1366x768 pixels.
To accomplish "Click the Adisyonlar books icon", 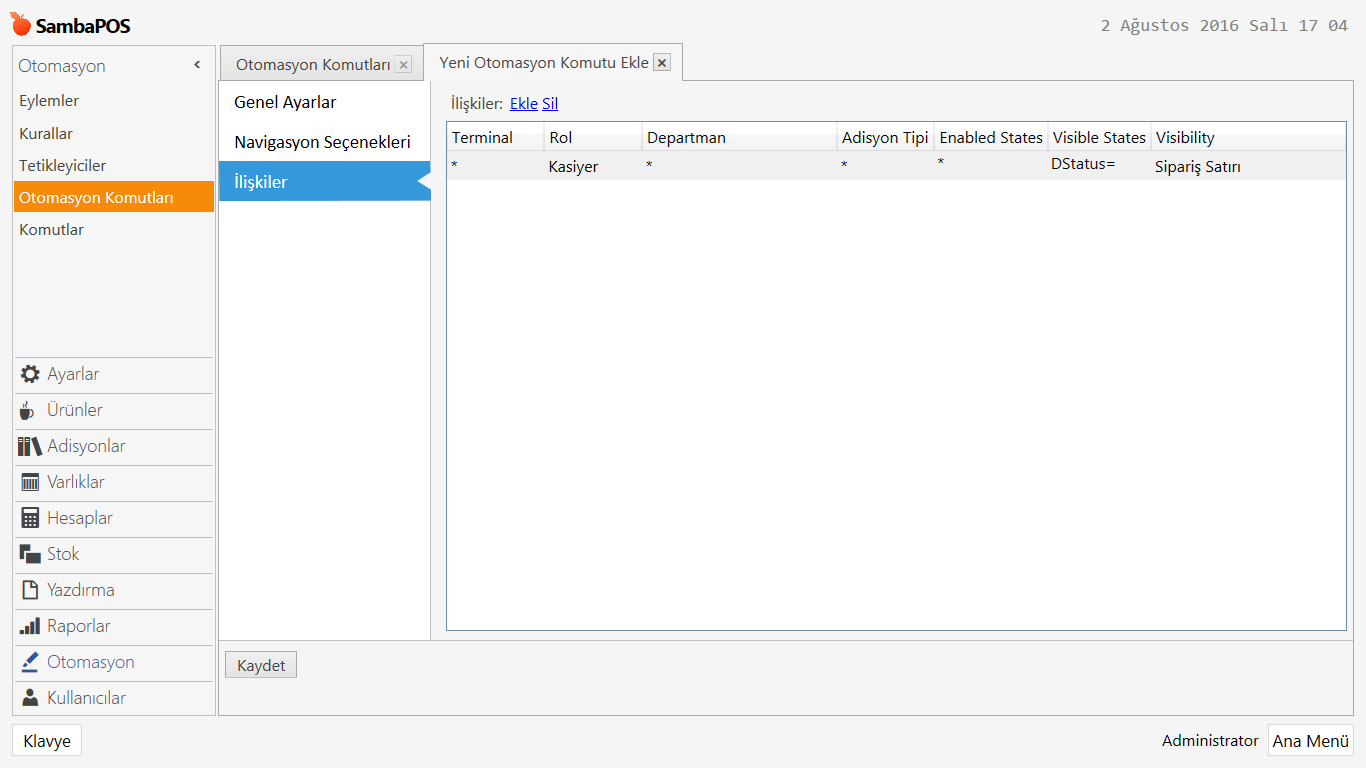I will pyautogui.click(x=30, y=446).
